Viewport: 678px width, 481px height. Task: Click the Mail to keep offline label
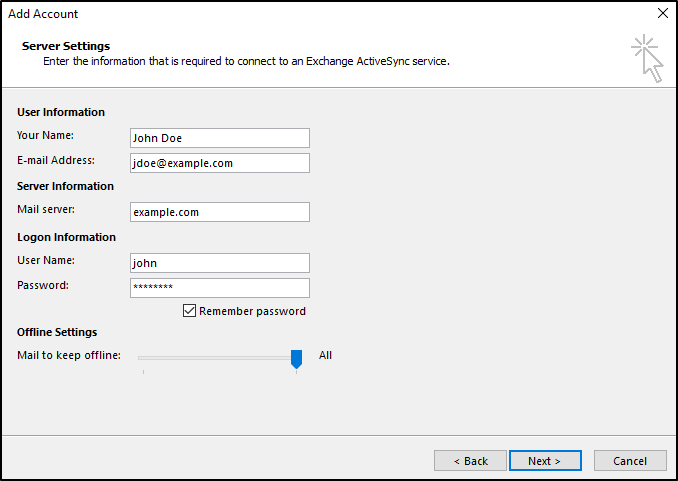pyautogui.click(x=69, y=356)
